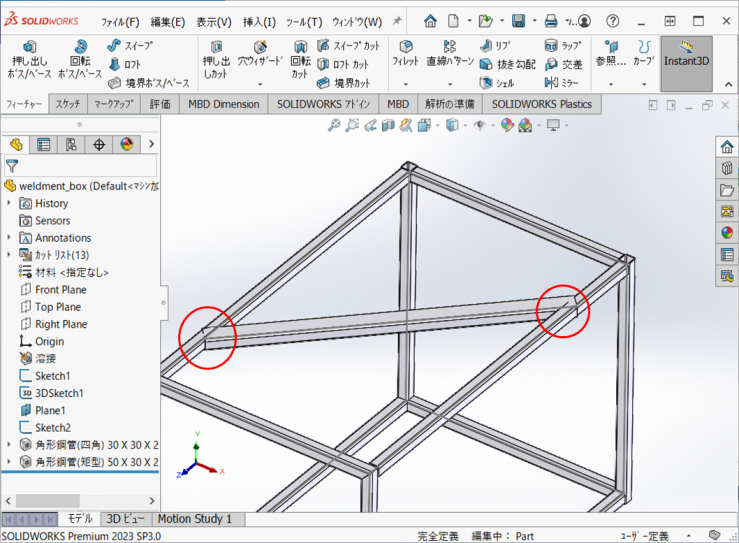Image resolution: width=739 pixels, height=543 pixels.
Task: Expand the カットリスト(13) cut list node
Action: pyautogui.click(x=10, y=255)
